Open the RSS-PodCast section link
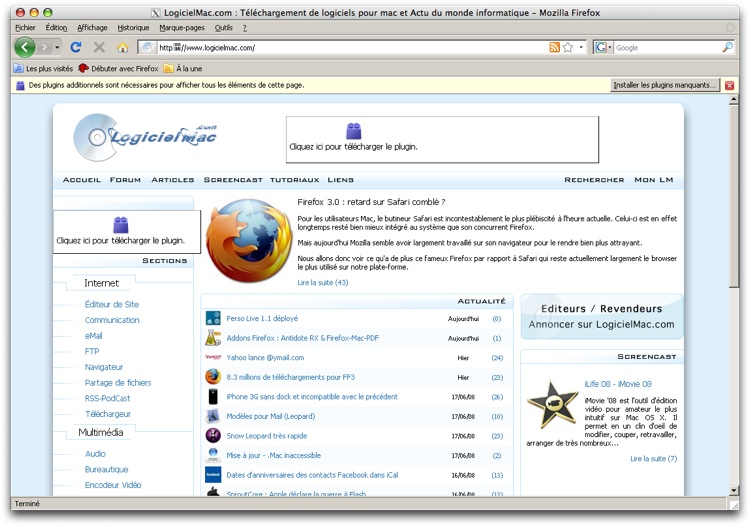 108,398
